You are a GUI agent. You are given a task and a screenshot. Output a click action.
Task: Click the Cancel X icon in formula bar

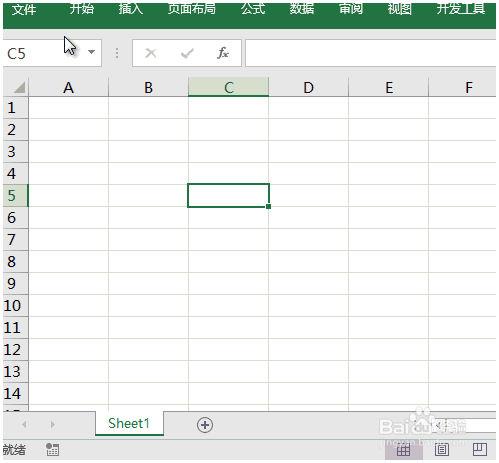tap(151, 53)
